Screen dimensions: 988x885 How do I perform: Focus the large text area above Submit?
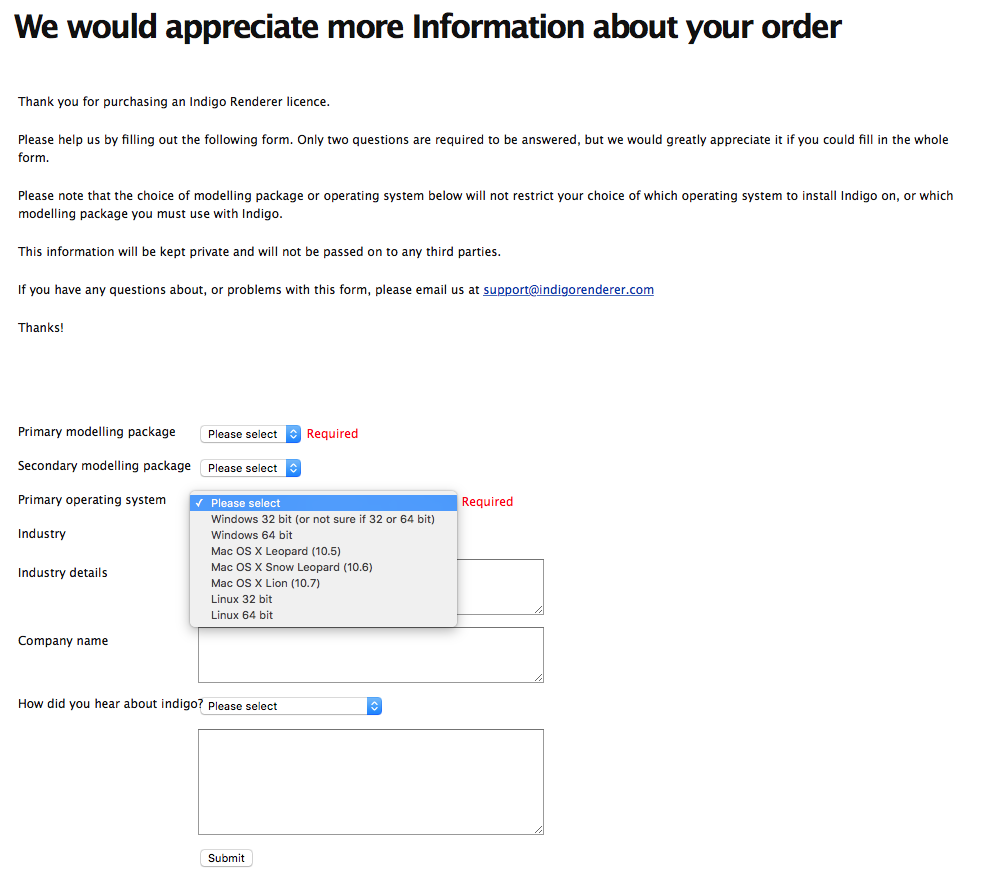pos(370,782)
